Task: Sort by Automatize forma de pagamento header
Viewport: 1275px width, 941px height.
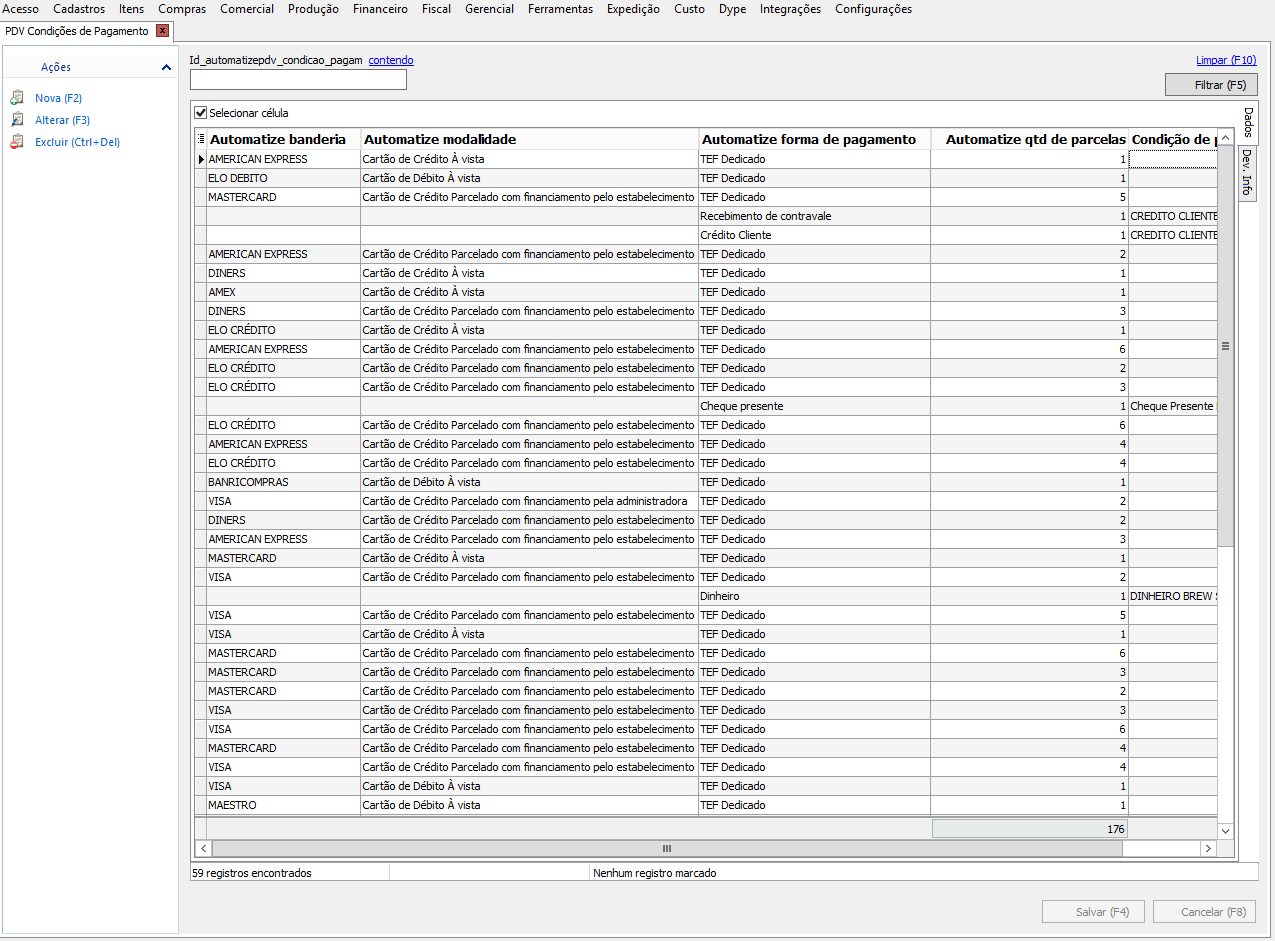Action: (814, 139)
